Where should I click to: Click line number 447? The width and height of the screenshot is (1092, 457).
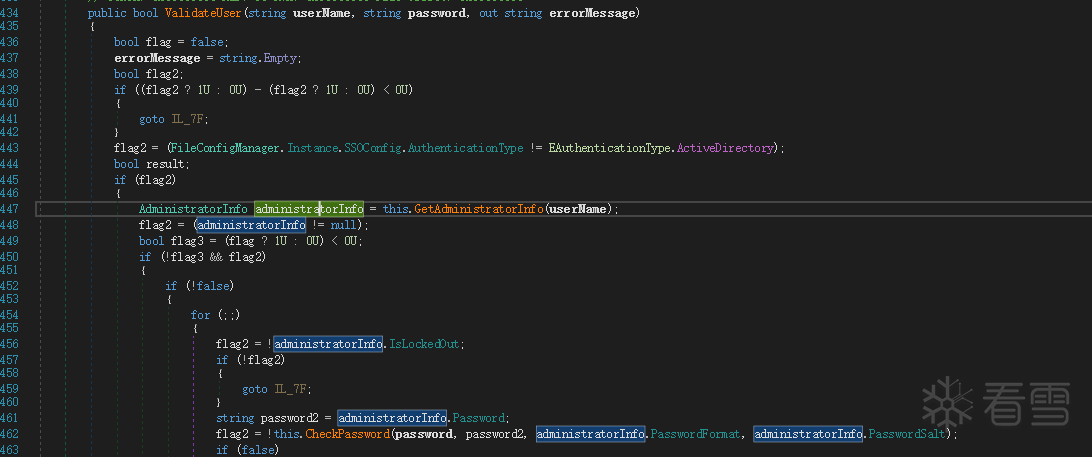coord(10,209)
